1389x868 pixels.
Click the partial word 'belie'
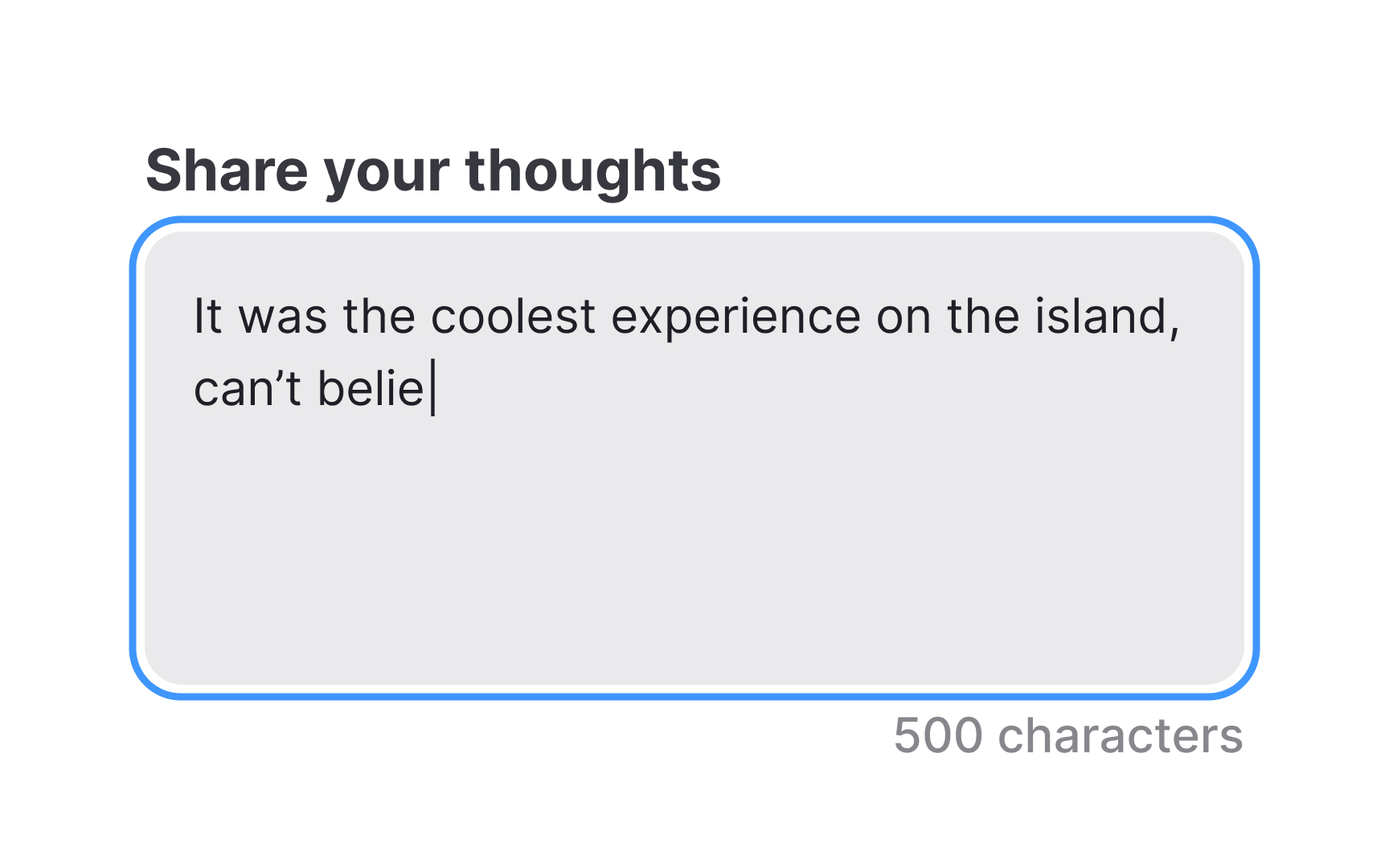(x=371, y=389)
